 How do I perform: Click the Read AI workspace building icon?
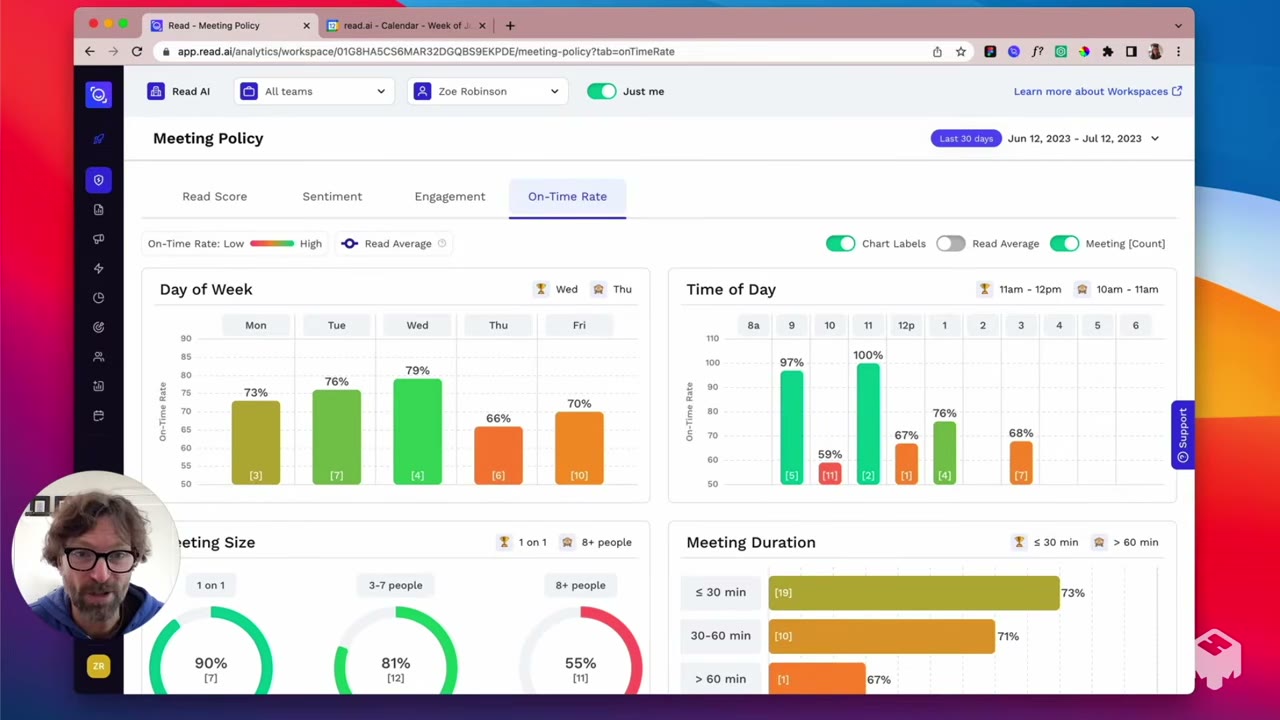156,91
